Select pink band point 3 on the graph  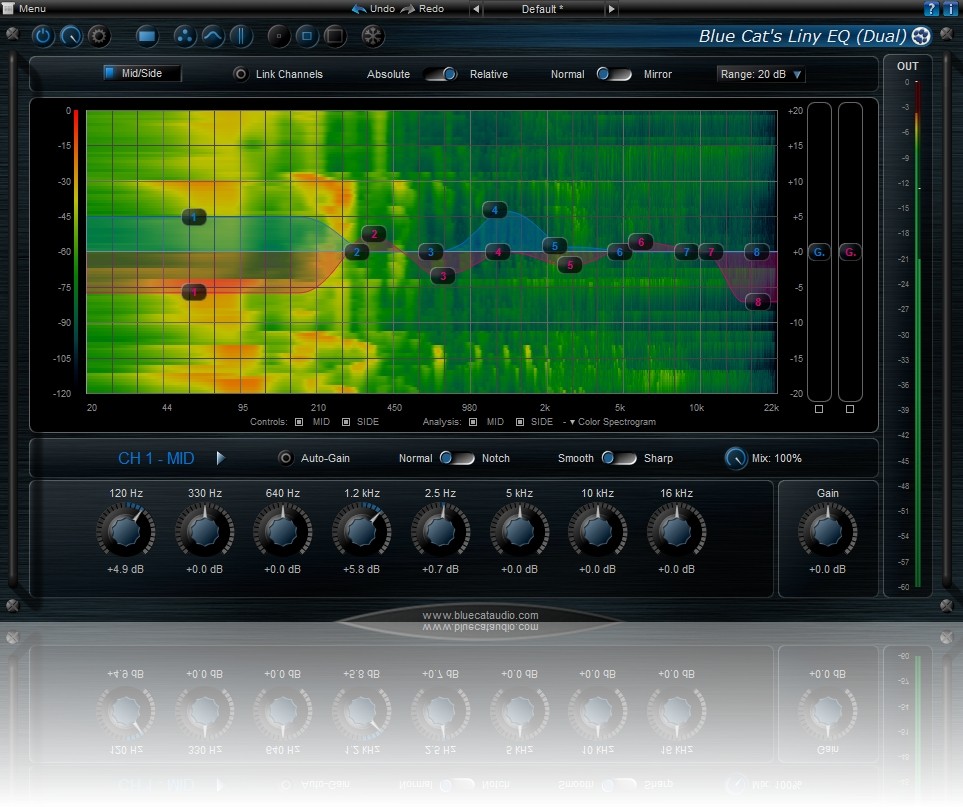443,276
